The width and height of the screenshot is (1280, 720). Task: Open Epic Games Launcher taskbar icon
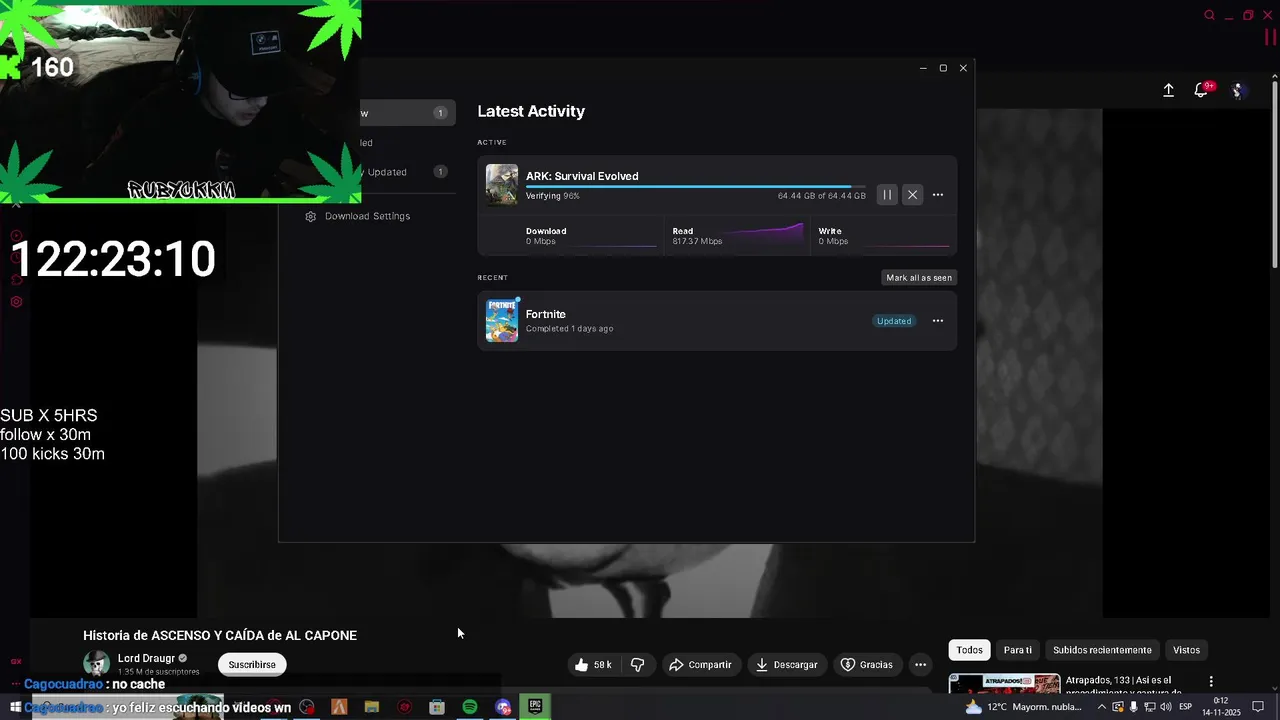click(535, 706)
